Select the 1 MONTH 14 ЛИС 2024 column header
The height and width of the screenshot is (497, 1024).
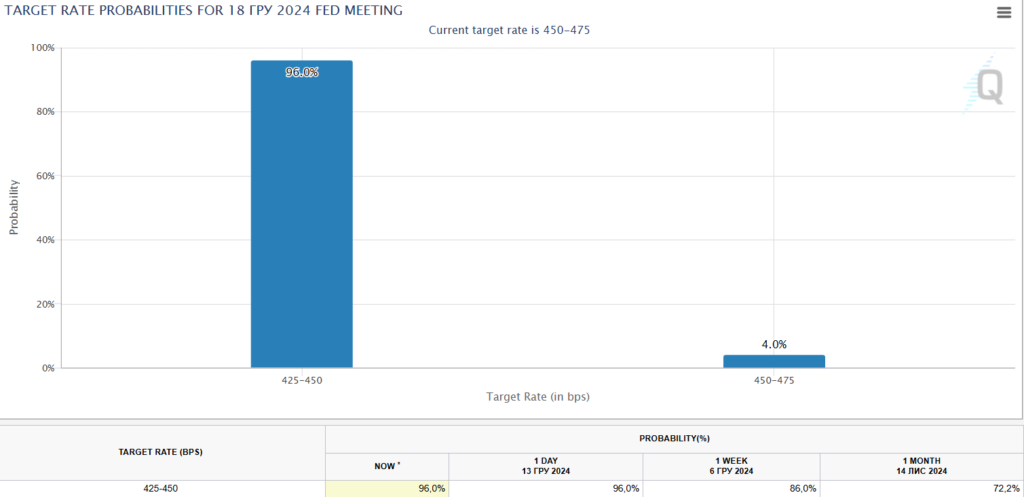pos(921,466)
